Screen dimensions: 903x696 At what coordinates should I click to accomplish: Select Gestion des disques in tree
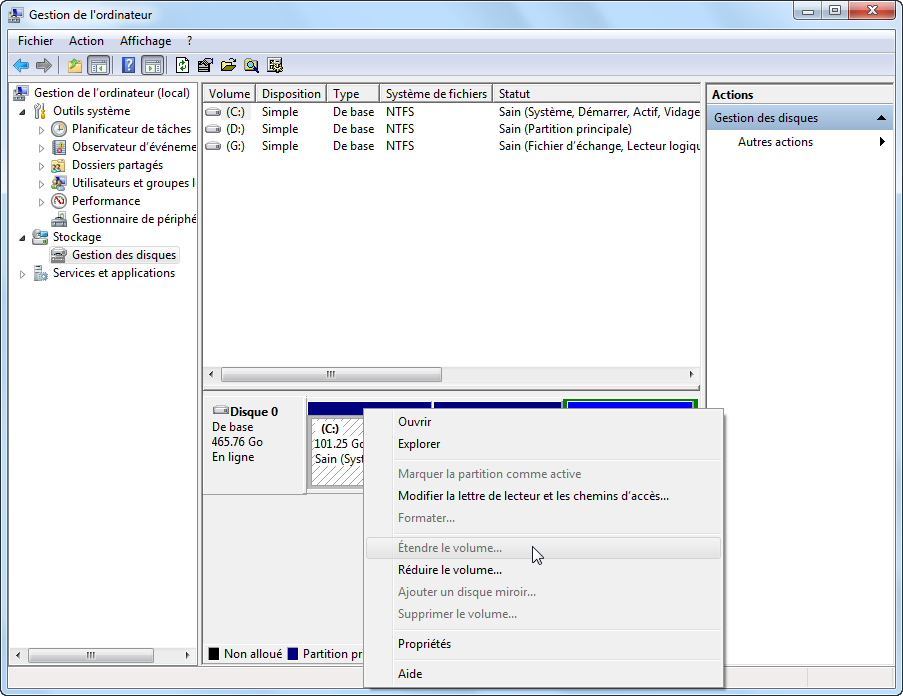[x=114, y=254]
